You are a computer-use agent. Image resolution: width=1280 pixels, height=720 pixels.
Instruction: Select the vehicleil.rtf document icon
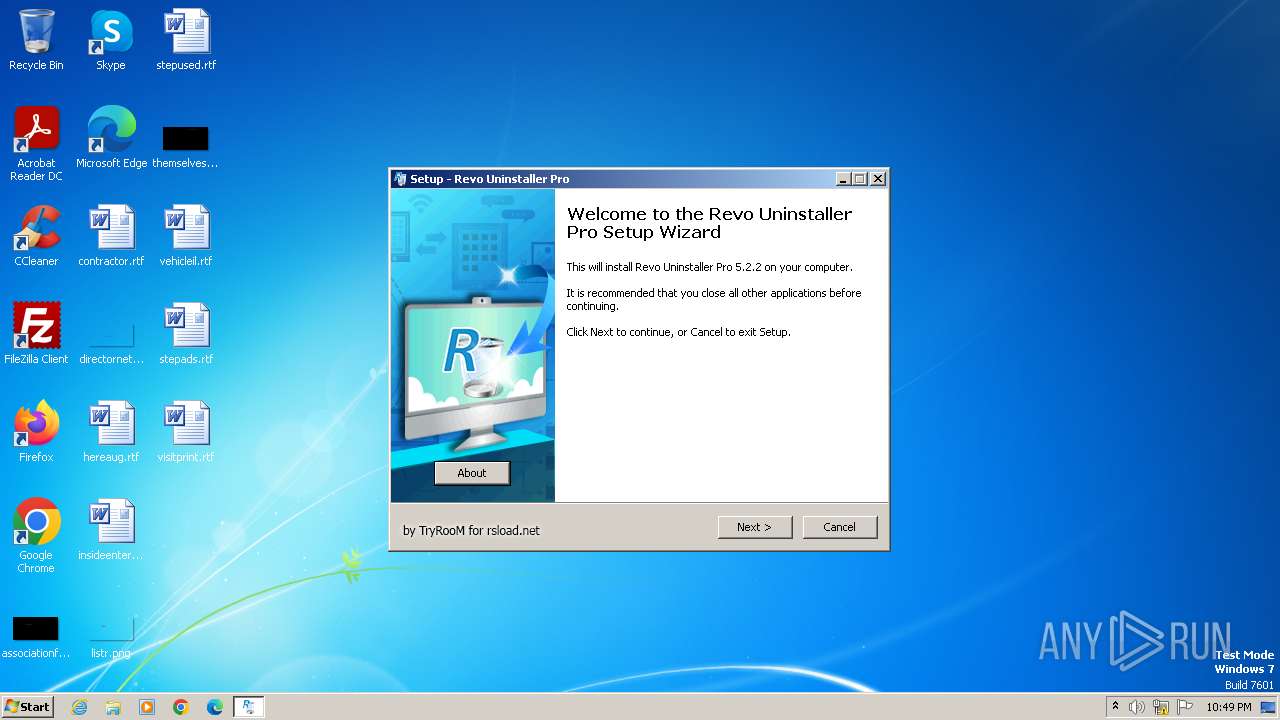pos(186,236)
